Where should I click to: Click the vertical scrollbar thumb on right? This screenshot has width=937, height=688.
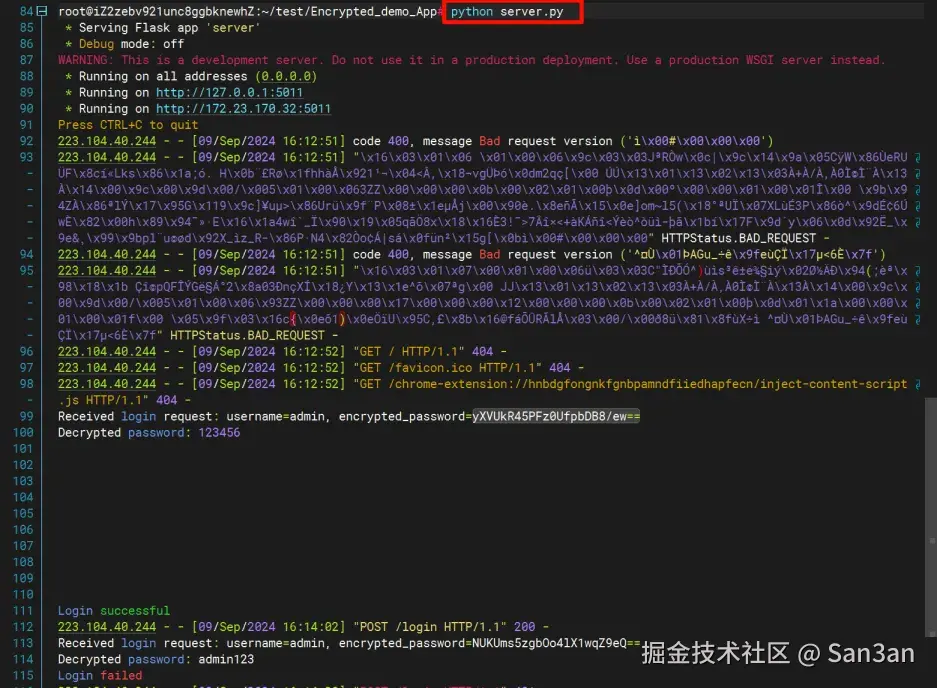(x=931, y=517)
